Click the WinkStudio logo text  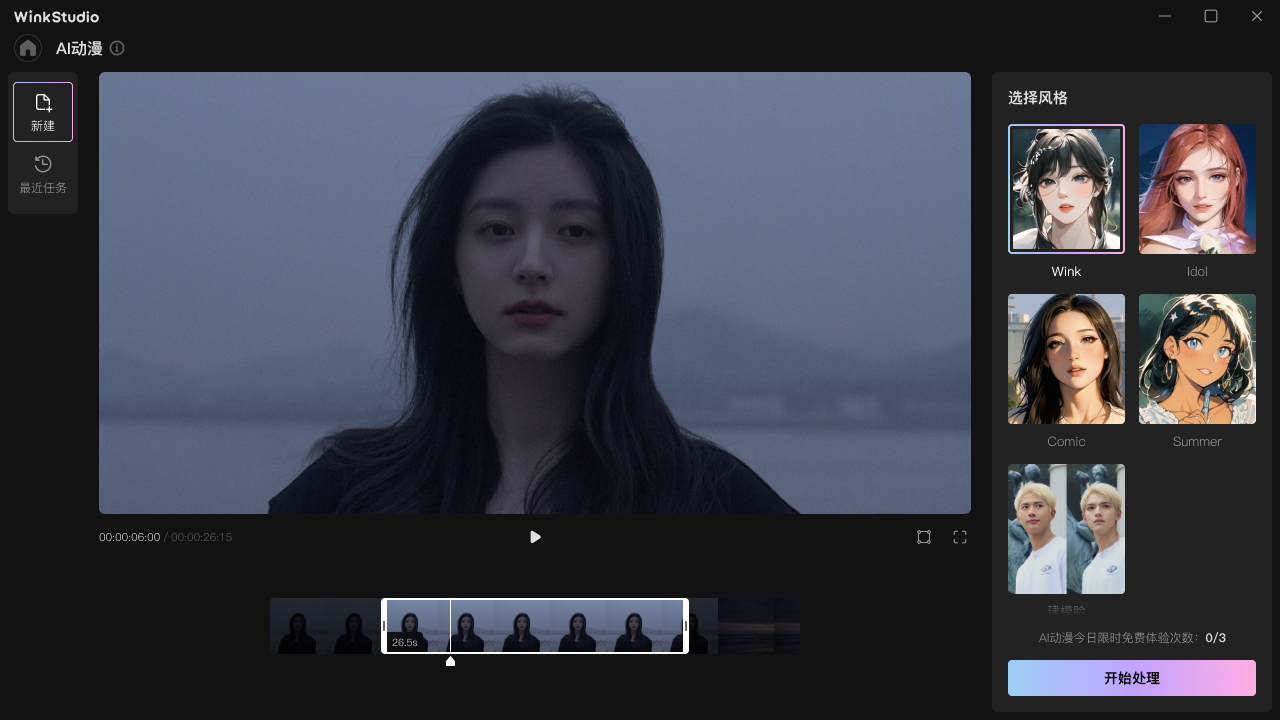pos(56,16)
